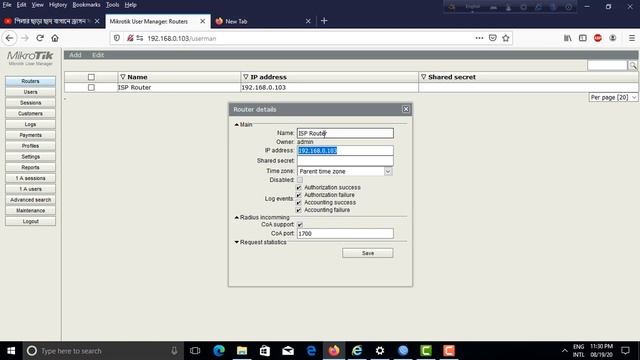Open the Firefox account icon

tap(613, 38)
